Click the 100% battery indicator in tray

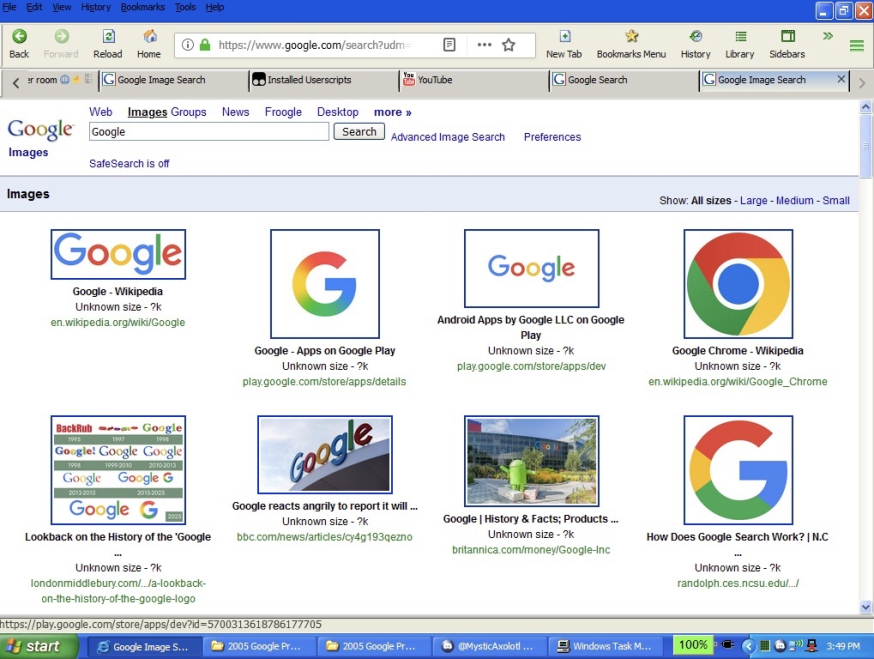693,646
